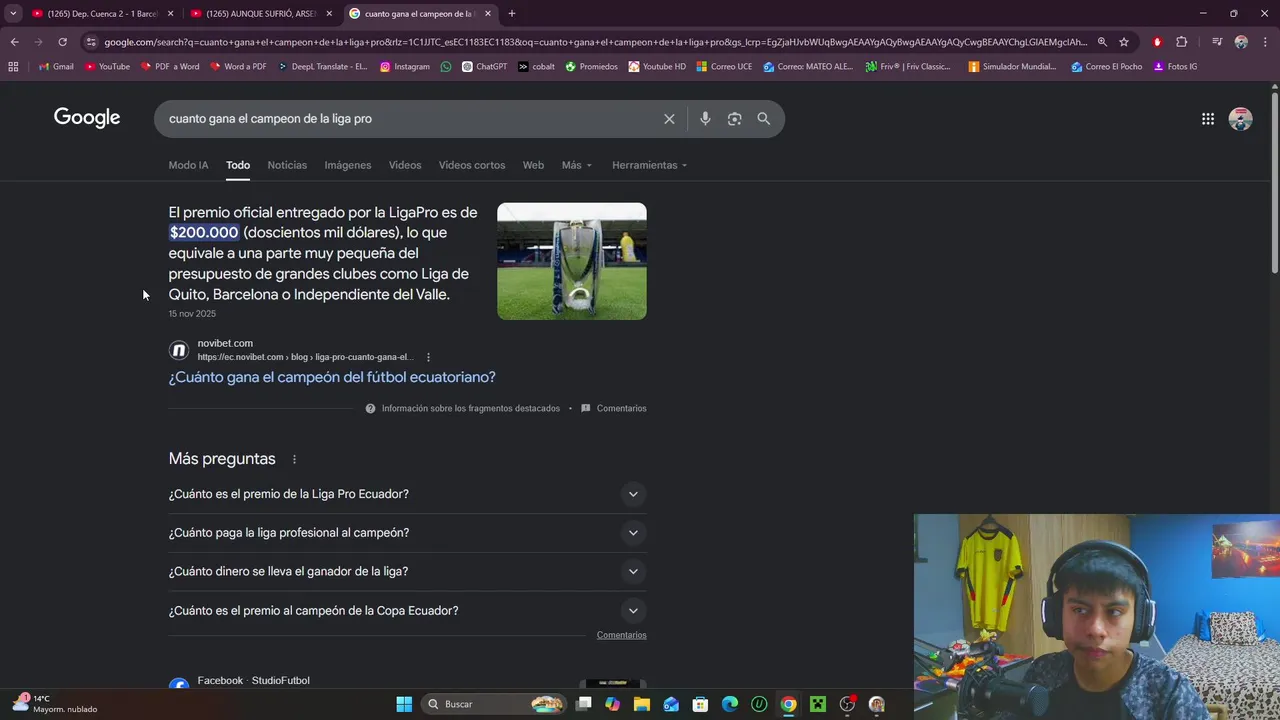The height and width of the screenshot is (720, 1280).
Task: Click the page vertical scrollbar
Action: 1274,181
